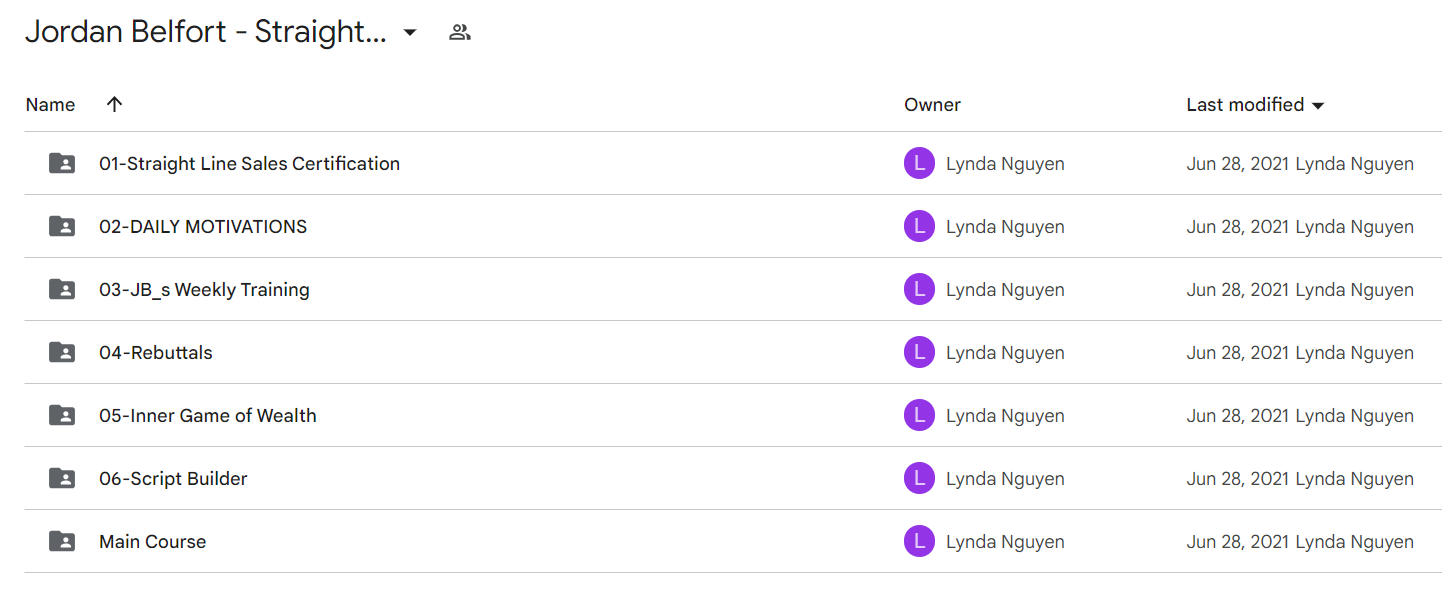Select the 06-Script Builder folder icon
The width and height of the screenshot is (1442, 599).
point(62,478)
